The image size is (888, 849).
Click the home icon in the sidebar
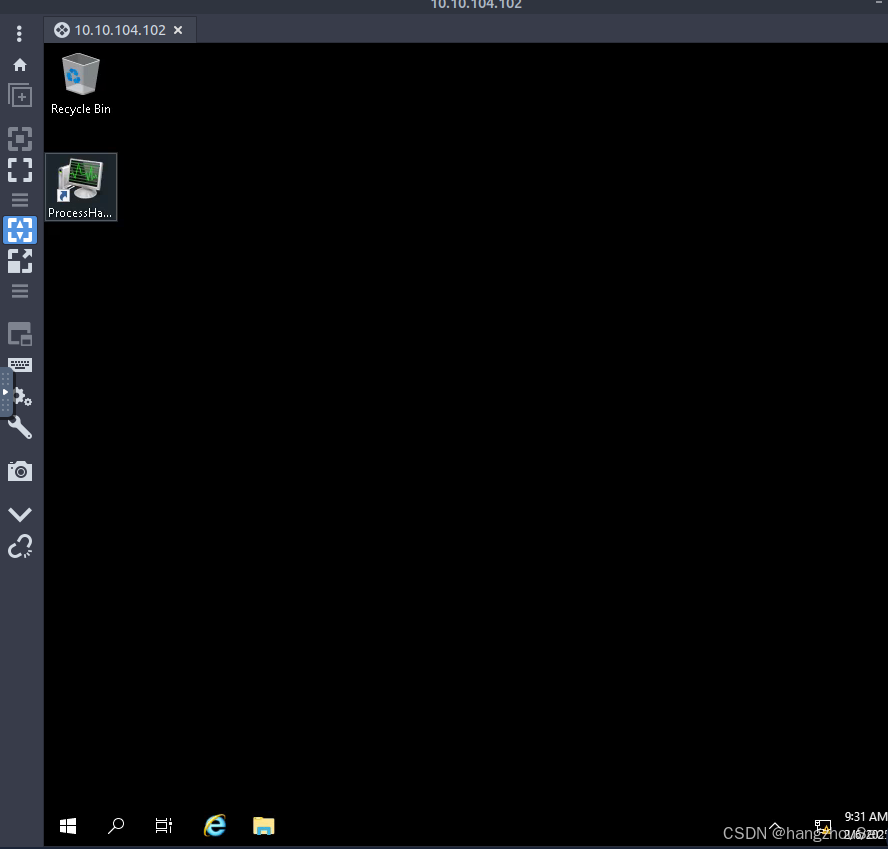pos(20,64)
